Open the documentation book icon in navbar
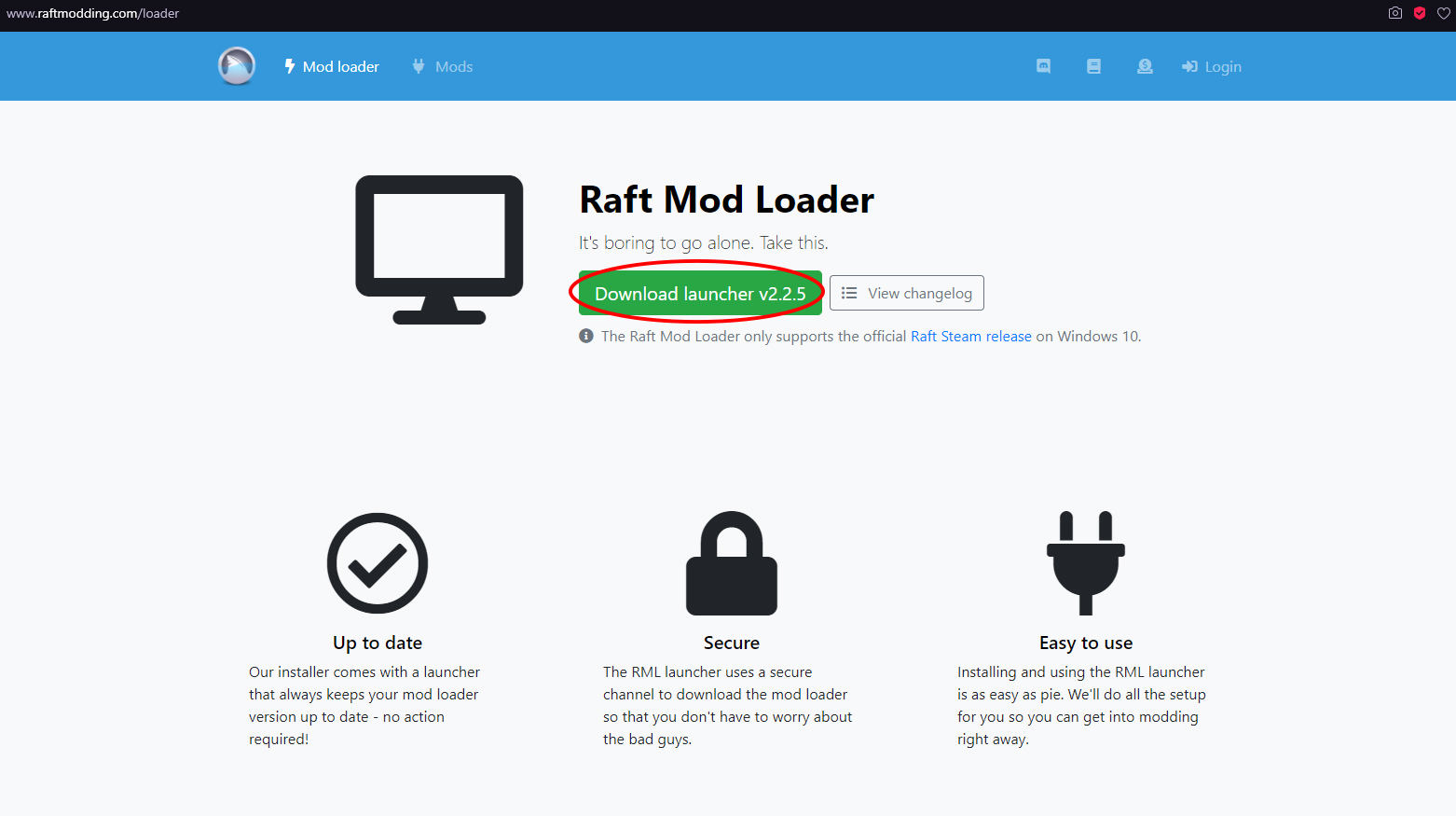Screen dimensions: 1456x816 pyautogui.click(x=1093, y=66)
